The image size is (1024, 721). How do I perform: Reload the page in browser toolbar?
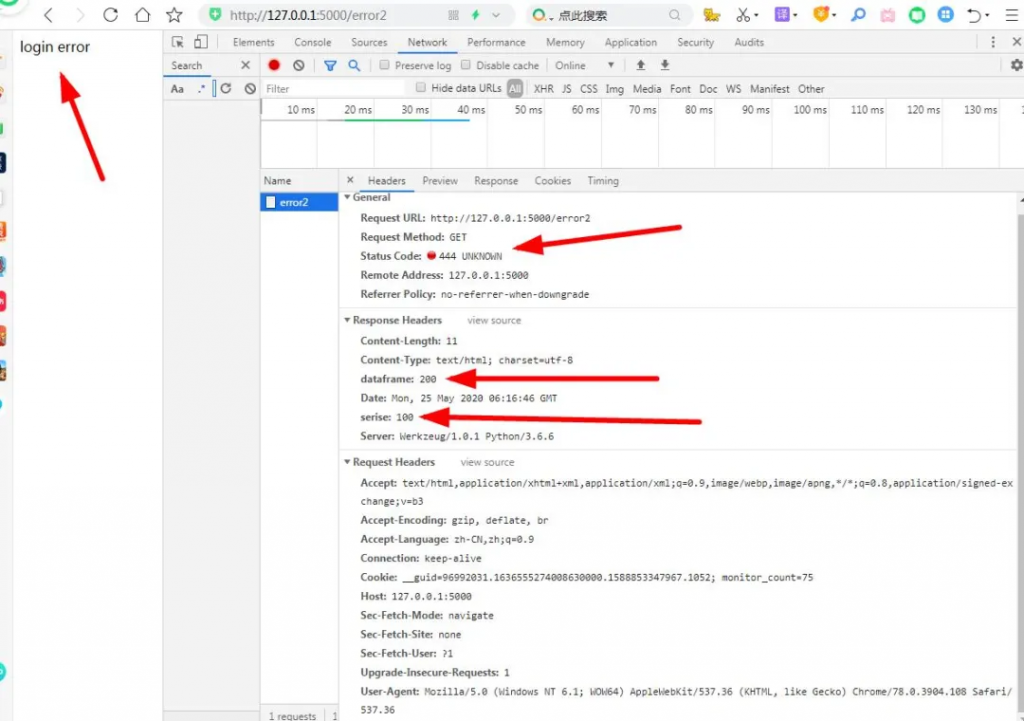(x=111, y=15)
